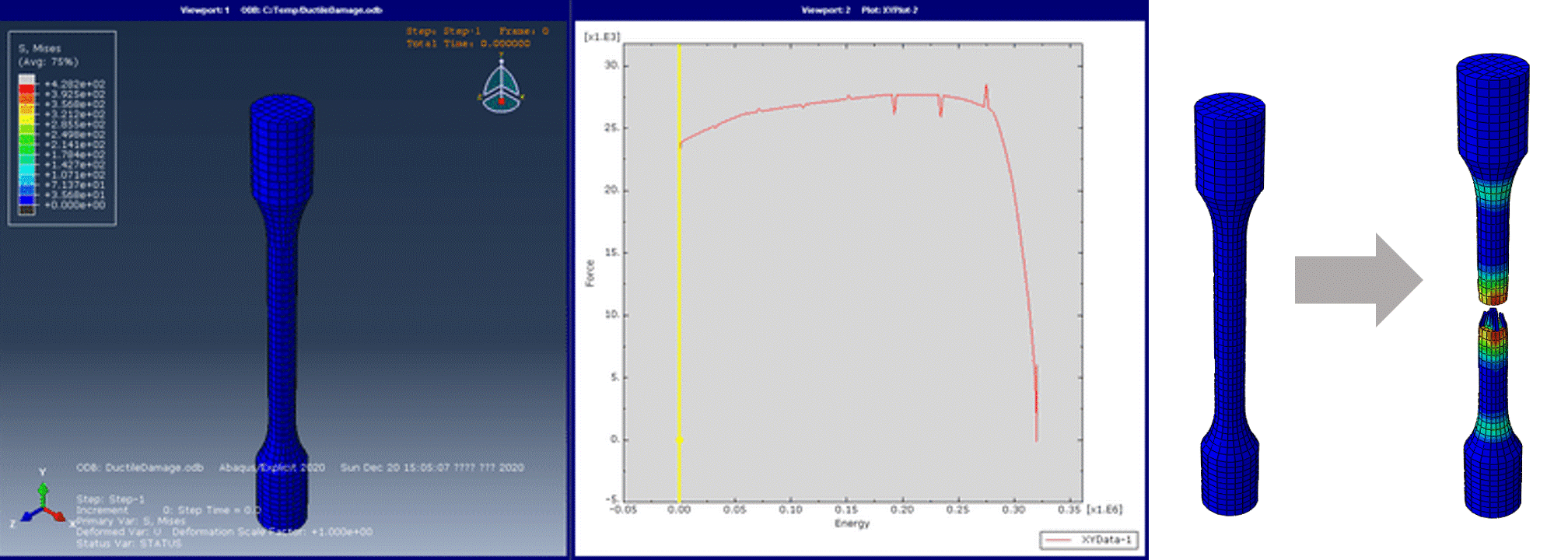
Task: Click the XYZ coordinate triad icon
Action: coord(42,501)
